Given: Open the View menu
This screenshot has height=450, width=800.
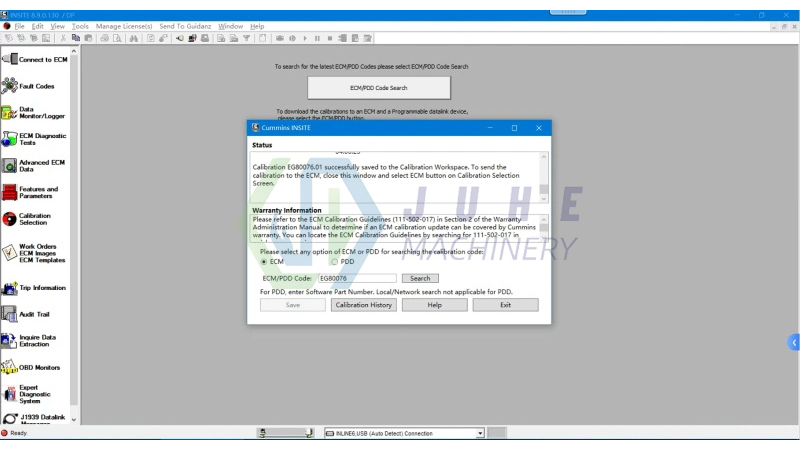Looking at the screenshot, I should pos(58,26).
